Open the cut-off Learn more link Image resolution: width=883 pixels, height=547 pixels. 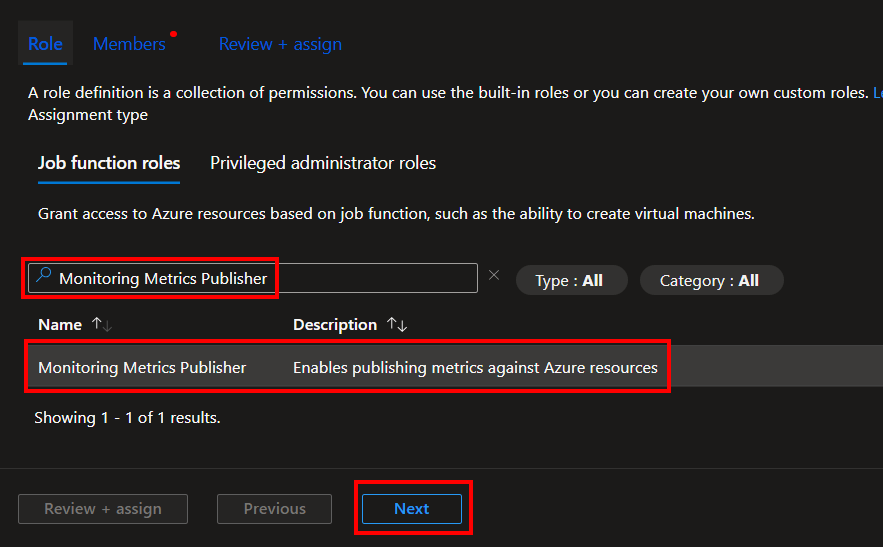pos(877,92)
